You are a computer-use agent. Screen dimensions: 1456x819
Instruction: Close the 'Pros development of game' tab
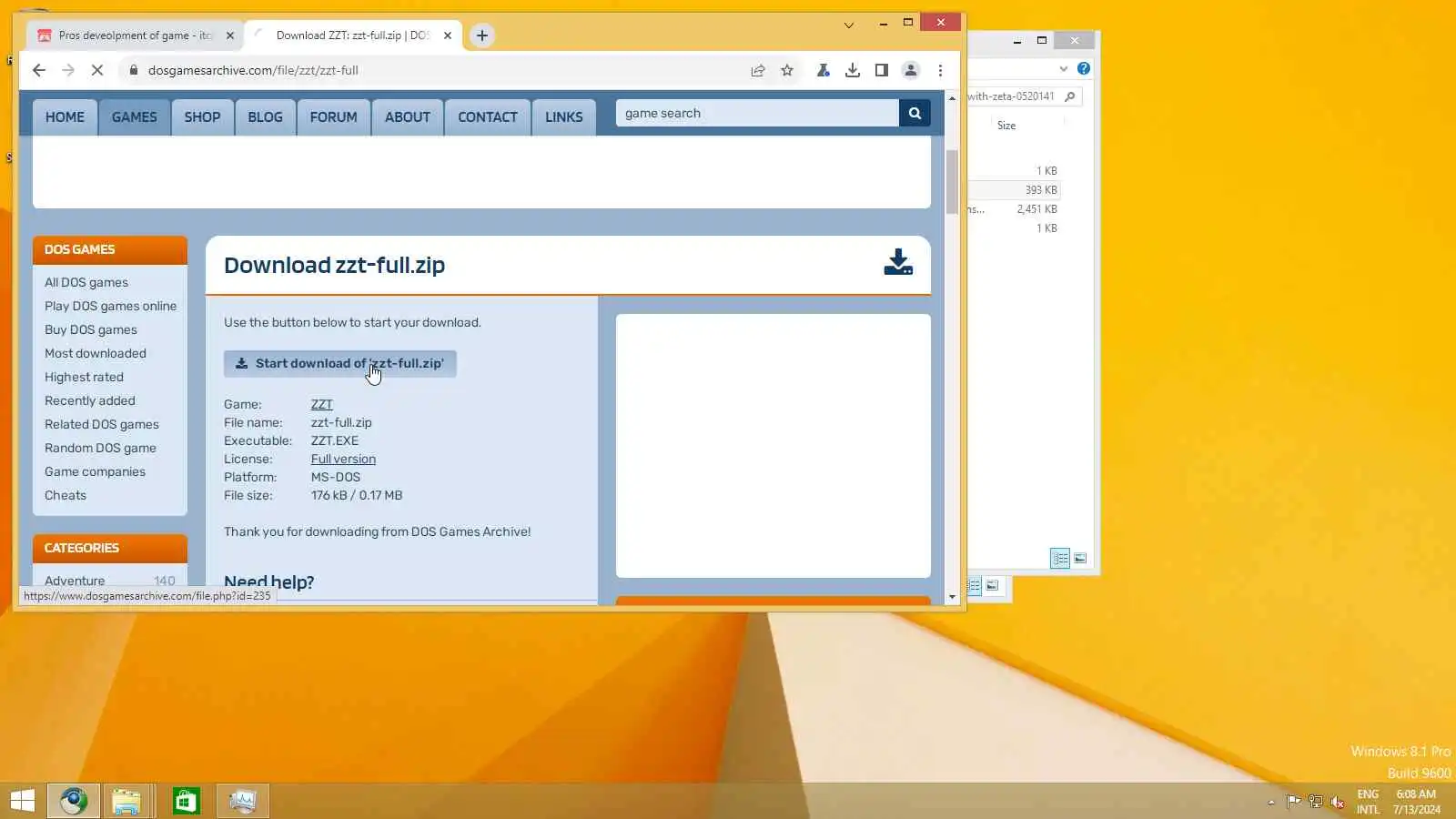229,35
